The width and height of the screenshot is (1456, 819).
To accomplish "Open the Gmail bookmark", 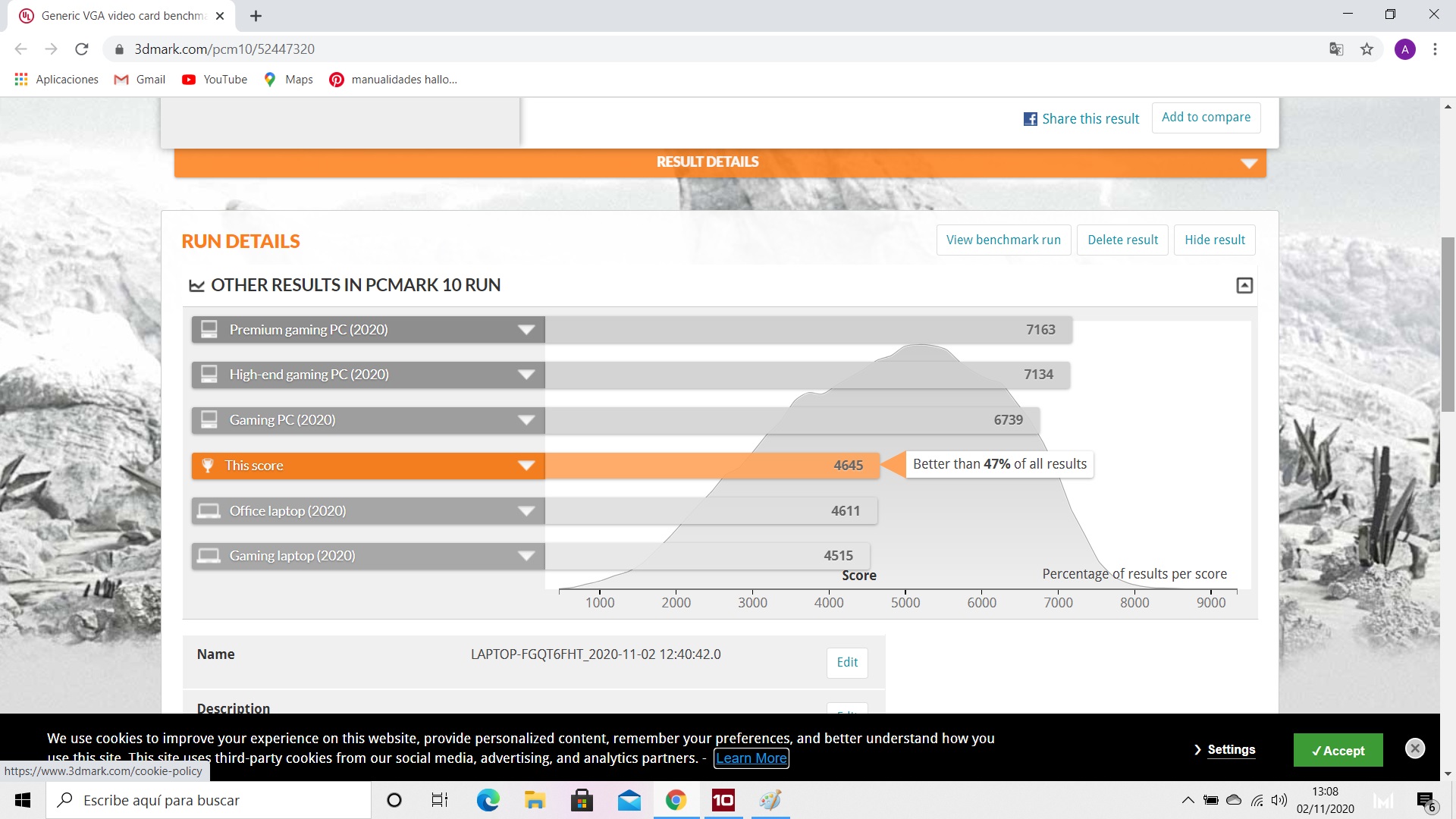I will pos(140,80).
